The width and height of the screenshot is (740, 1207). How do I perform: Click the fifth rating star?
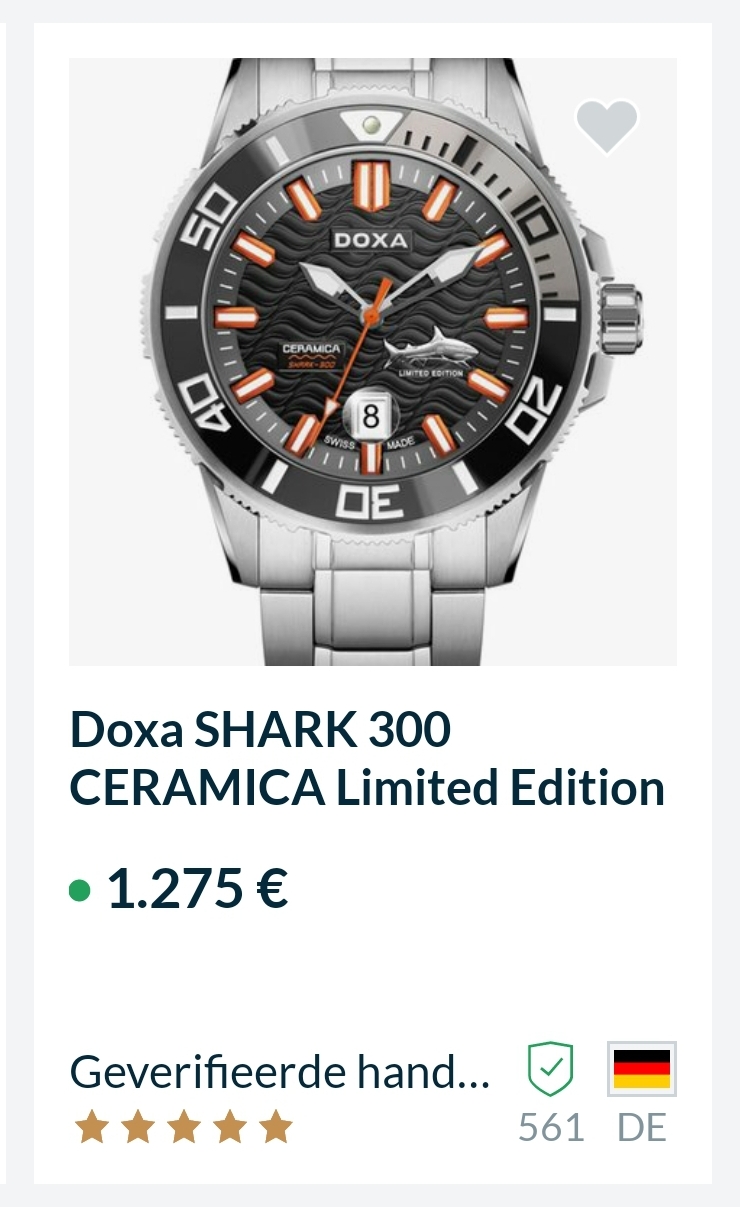[276, 1127]
